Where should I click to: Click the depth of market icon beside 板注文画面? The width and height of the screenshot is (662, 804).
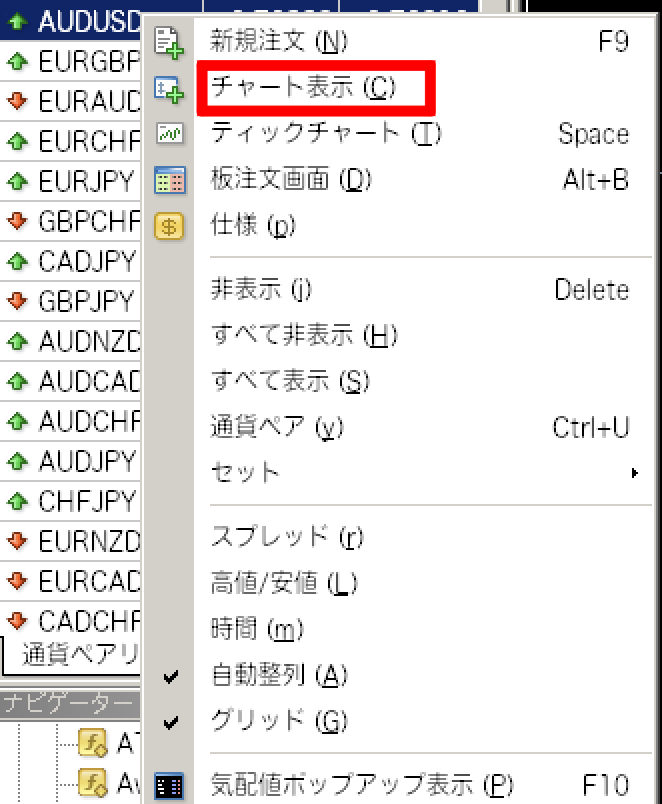(x=169, y=180)
